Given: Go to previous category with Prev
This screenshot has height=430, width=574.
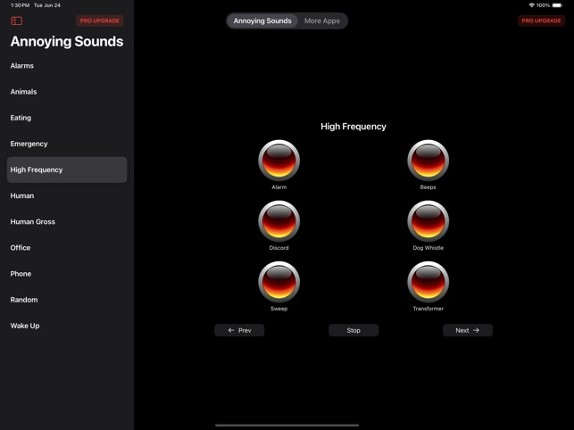Looking at the screenshot, I should tap(239, 330).
